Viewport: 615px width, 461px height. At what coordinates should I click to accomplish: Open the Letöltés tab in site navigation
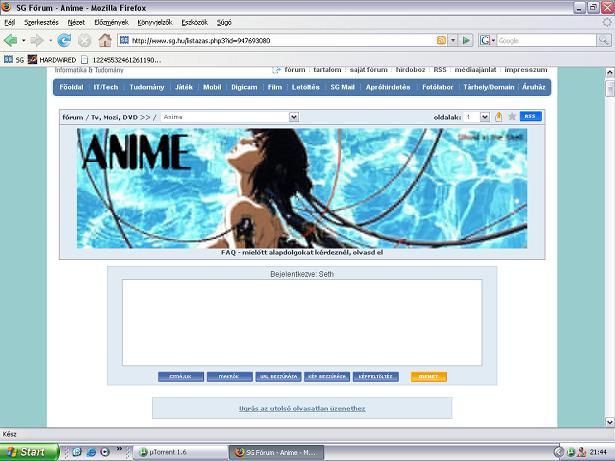(x=307, y=87)
